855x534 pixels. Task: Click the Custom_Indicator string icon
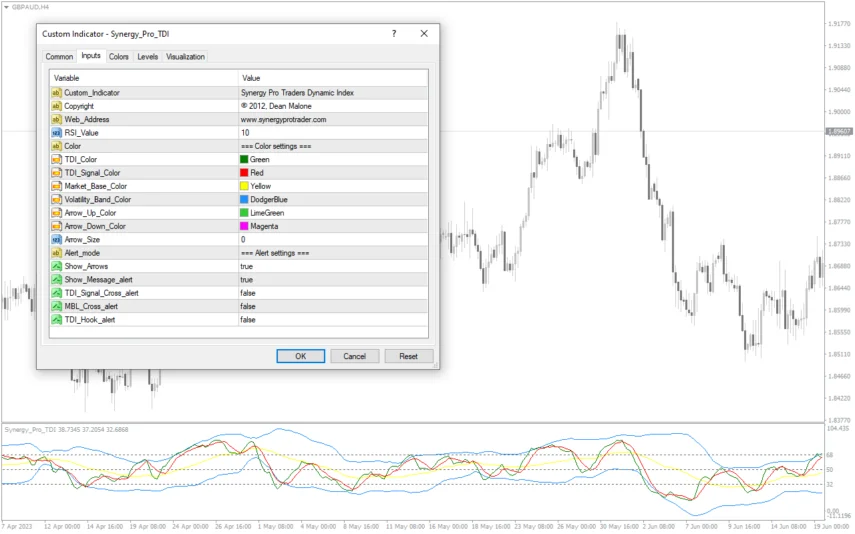pyautogui.click(x=57, y=93)
